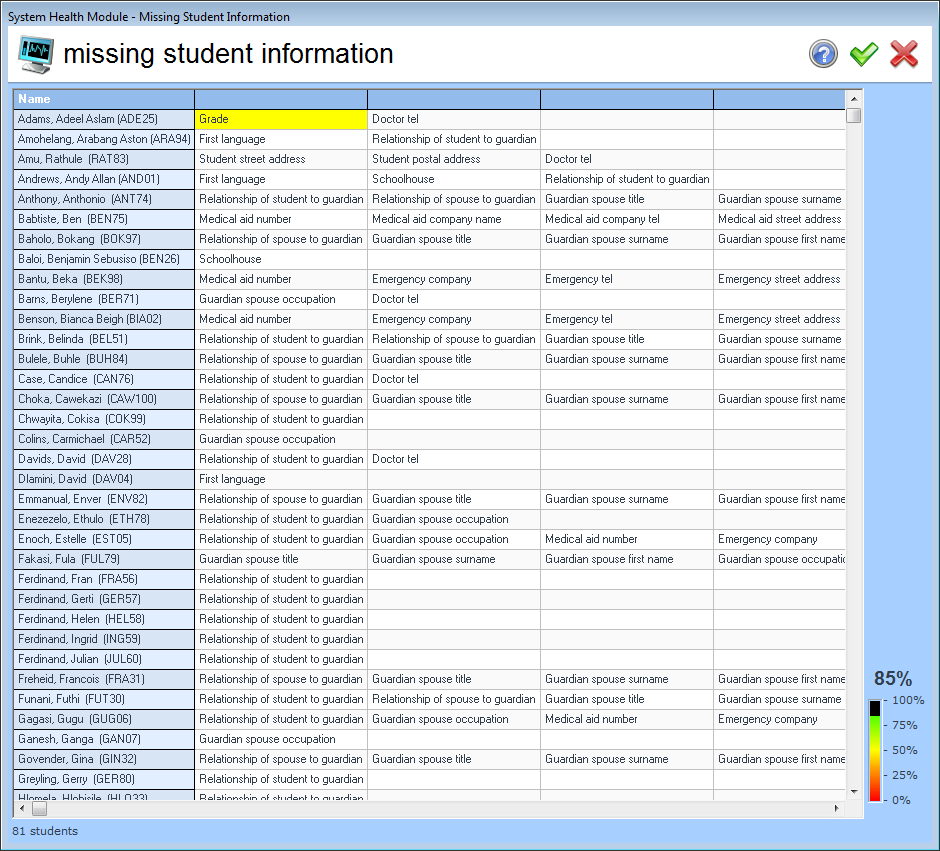This screenshot has height=851, width=940.
Task: Click the vertical scrollbar down arrow
Action: [854, 792]
